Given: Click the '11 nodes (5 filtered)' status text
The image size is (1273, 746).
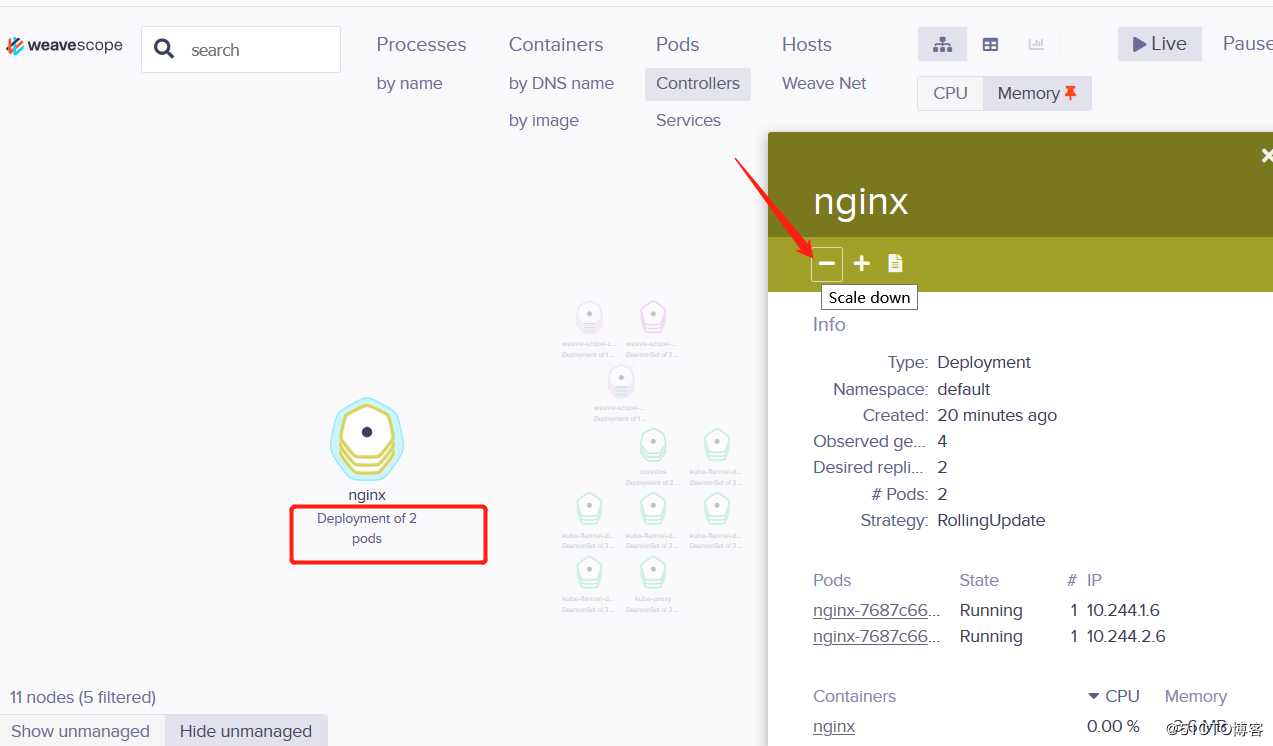Looking at the screenshot, I should click(x=83, y=697).
